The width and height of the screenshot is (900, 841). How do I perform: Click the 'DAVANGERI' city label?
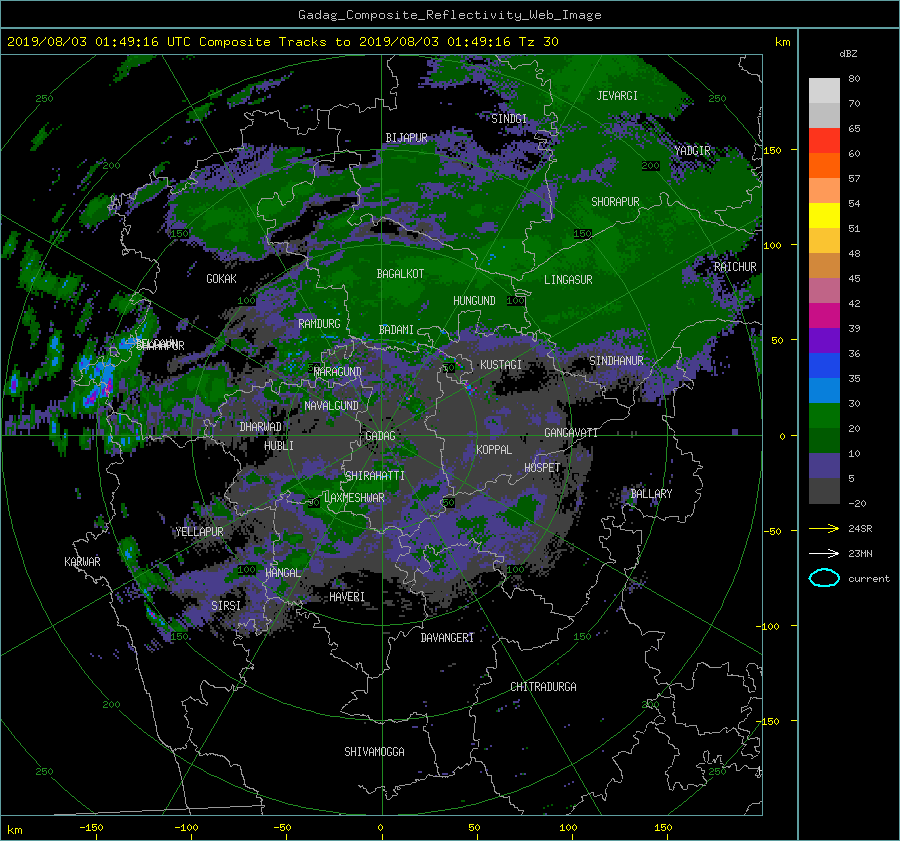tap(447, 638)
